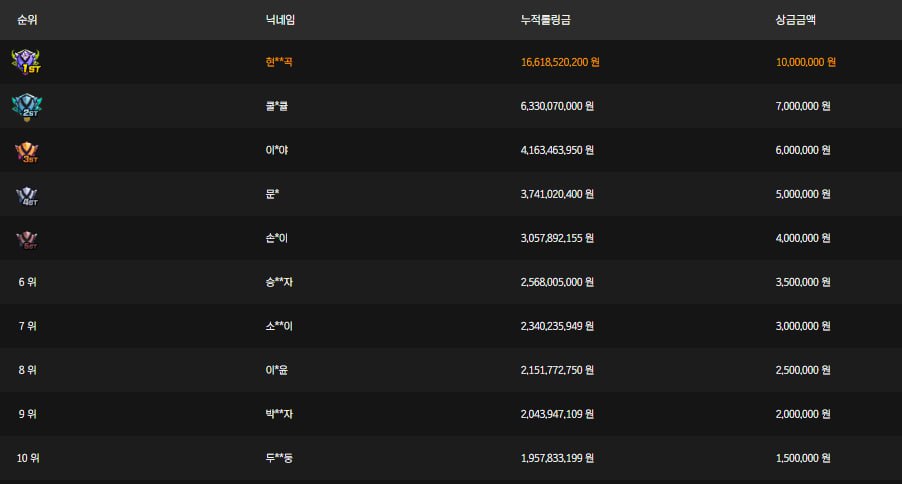Click the 10,000,000 원 prize amount

point(805,62)
